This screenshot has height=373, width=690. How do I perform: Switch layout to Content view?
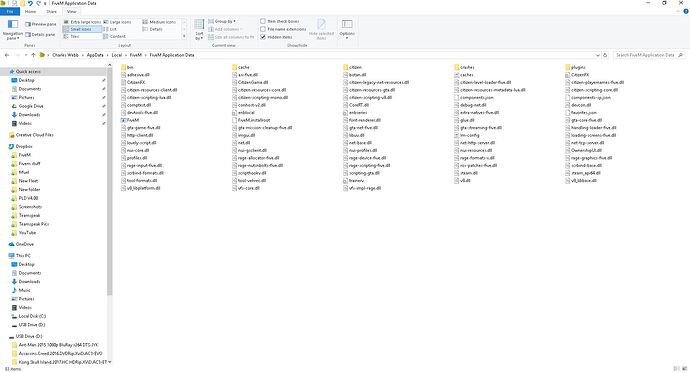(x=114, y=37)
